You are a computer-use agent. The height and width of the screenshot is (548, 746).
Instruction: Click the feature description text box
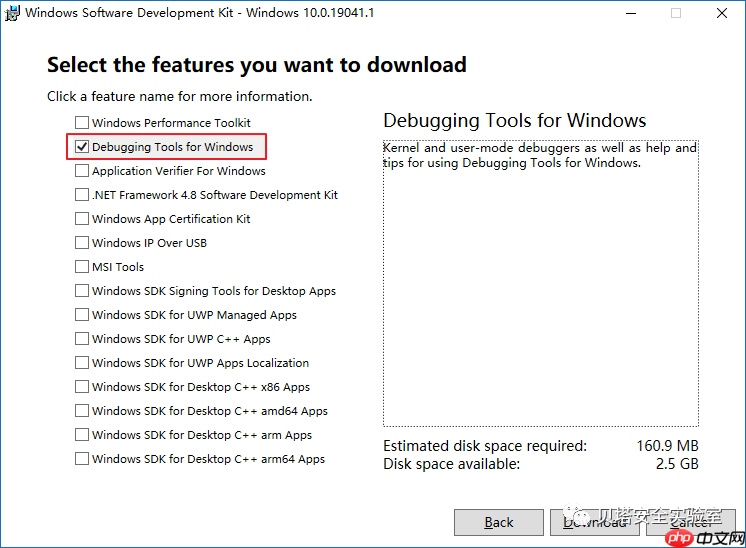coord(541,284)
